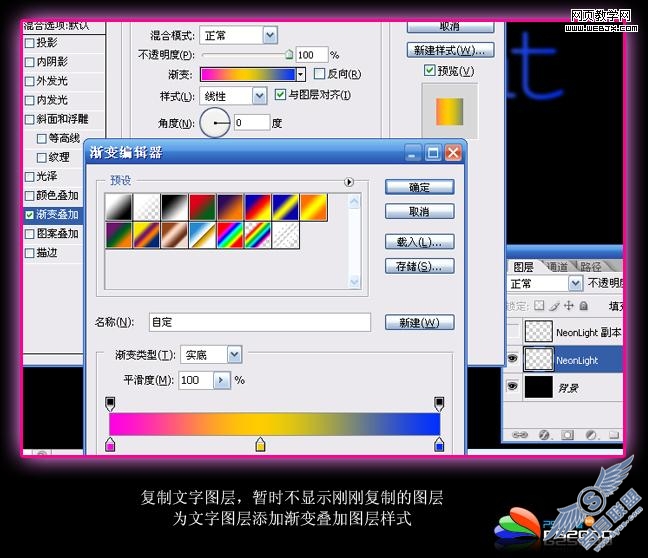Pick the blue-red-yellow gradient preset
This screenshot has width=648, height=558.
tap(258, 207)
